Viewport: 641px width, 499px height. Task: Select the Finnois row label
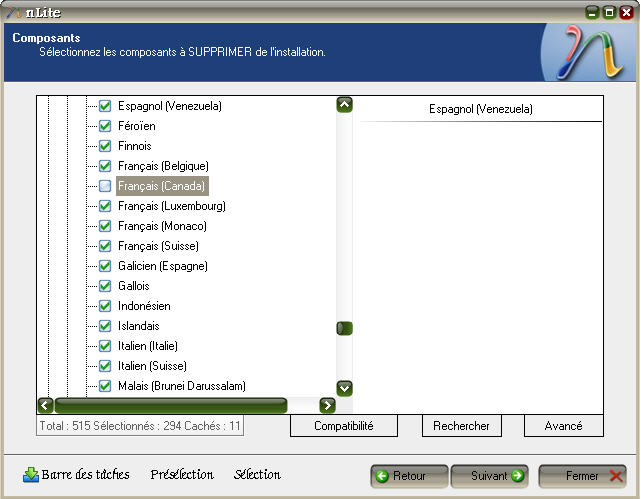pyautogui.click(x=134, y=146)
